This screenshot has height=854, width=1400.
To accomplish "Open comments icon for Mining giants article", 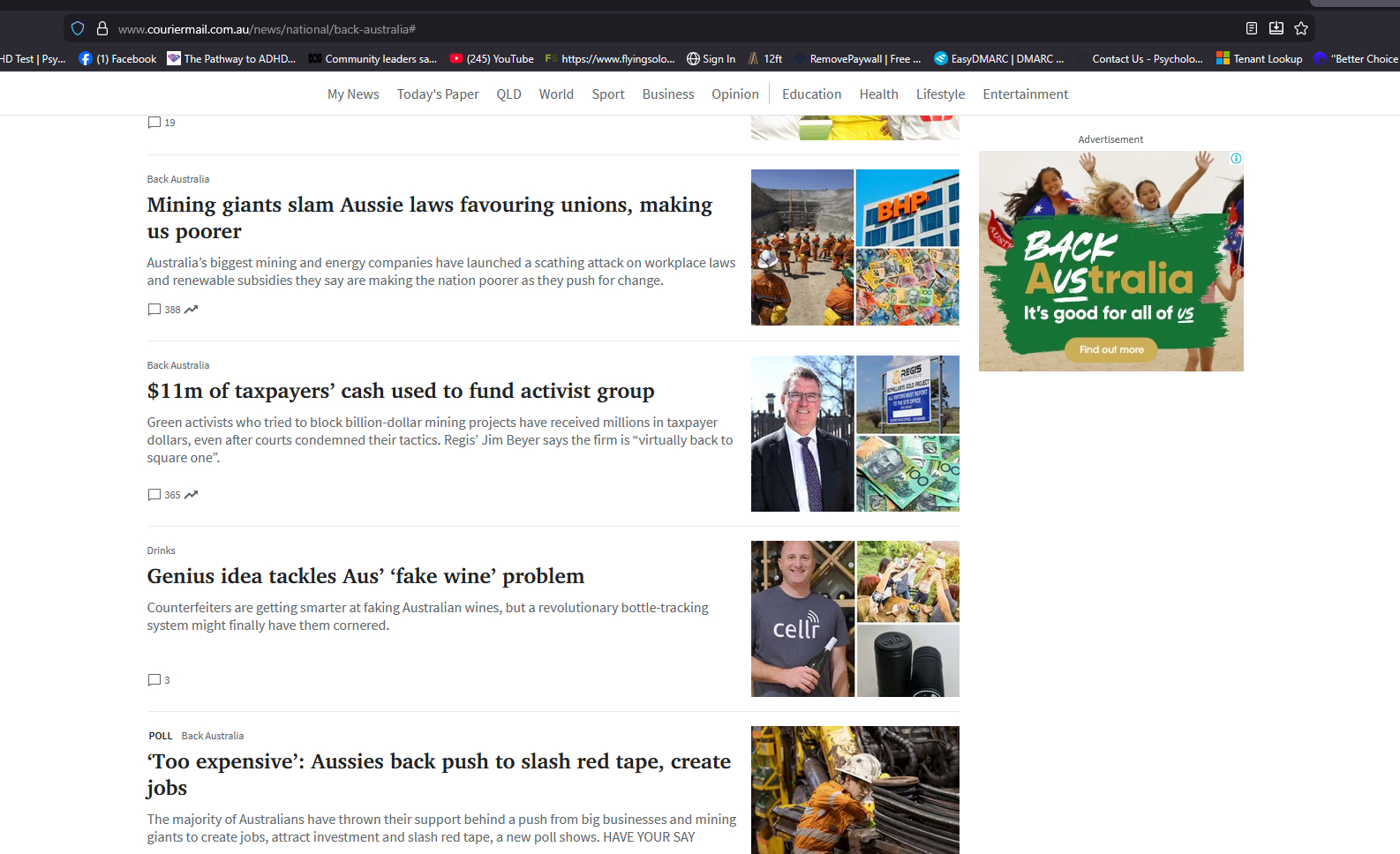I will [154, 310].
